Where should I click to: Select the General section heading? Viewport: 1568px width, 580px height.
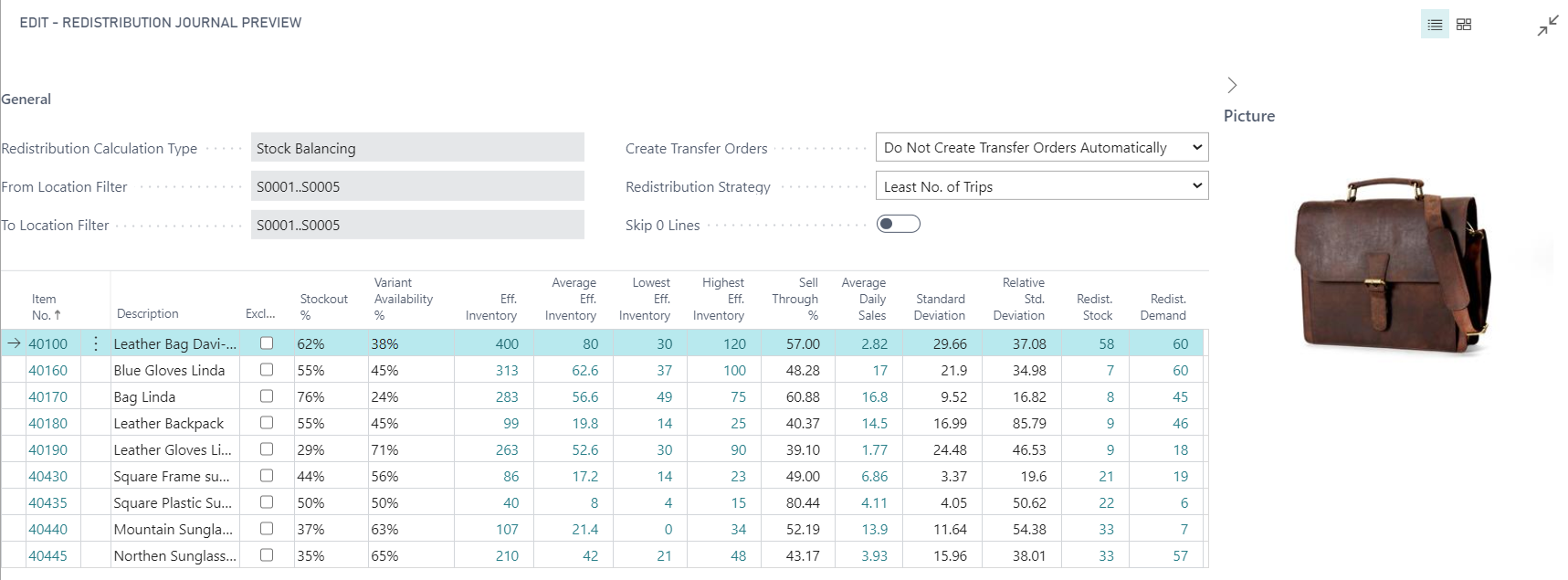[26, 100]
